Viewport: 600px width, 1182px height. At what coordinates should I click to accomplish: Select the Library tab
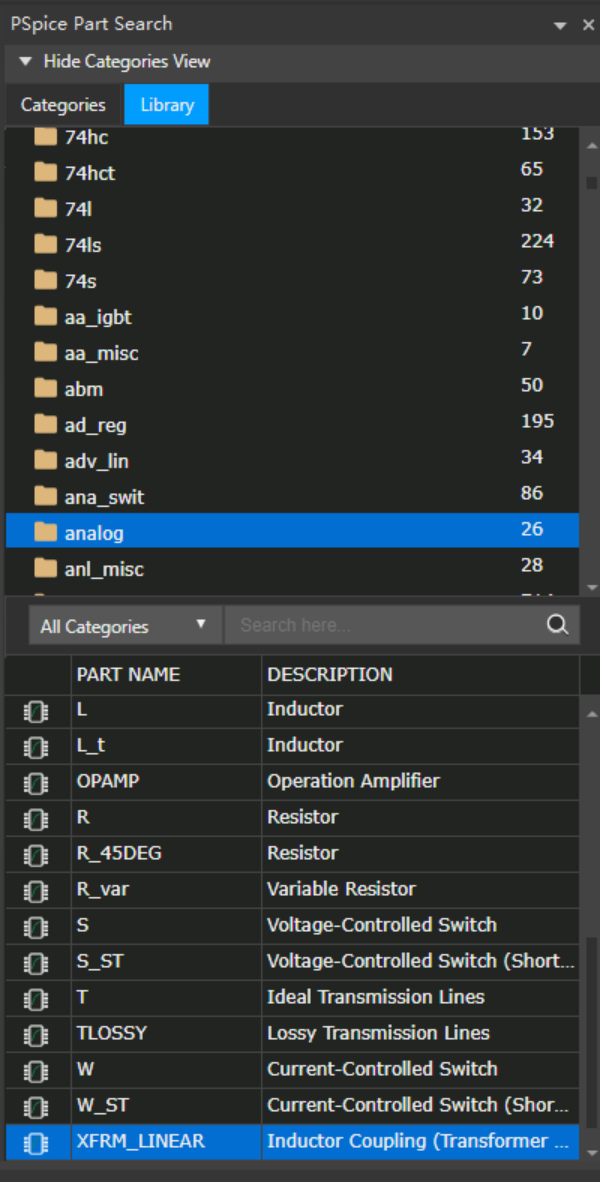coord(167,105)
